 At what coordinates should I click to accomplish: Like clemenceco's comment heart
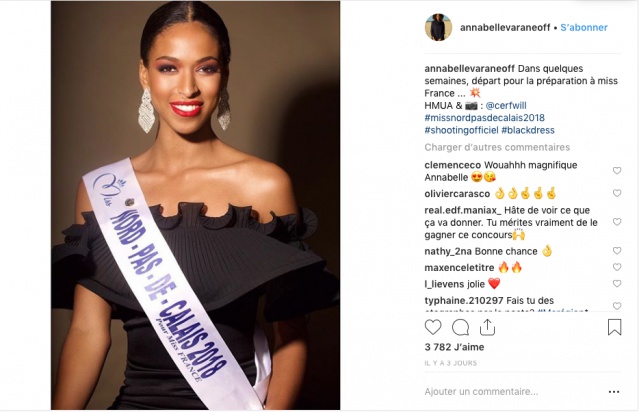[617, 171]
